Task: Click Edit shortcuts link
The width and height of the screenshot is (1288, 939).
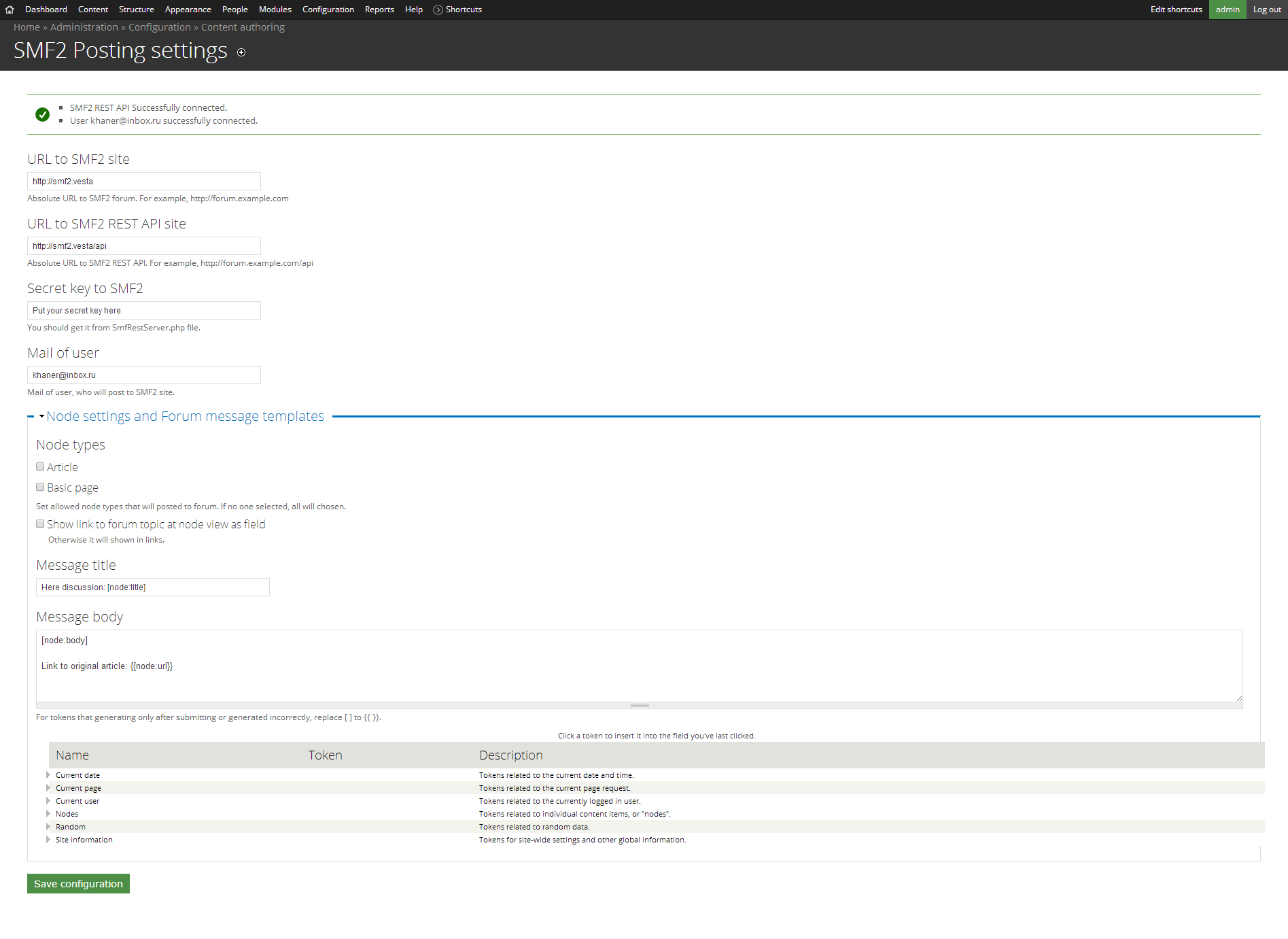Action: 1177,10
